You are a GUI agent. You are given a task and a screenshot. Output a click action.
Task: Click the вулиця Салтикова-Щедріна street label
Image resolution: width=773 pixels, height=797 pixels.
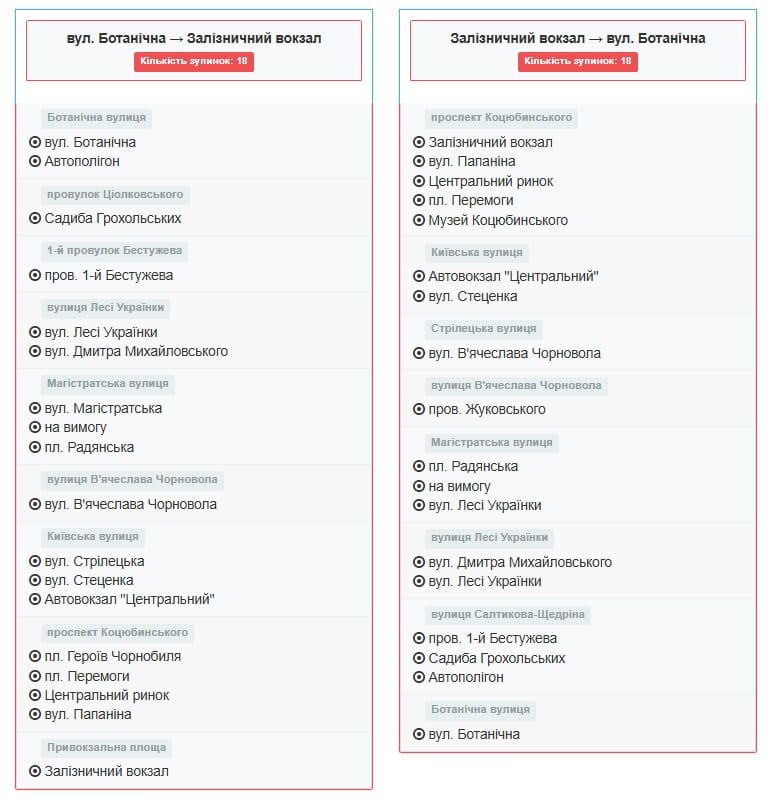[508, 614]
